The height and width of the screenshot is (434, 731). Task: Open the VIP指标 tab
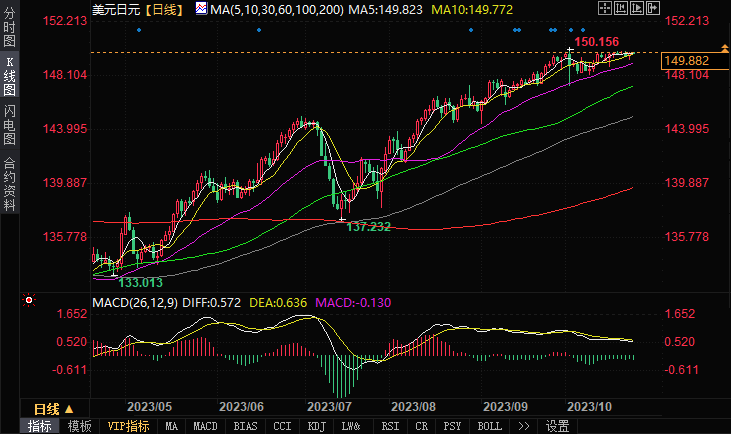128,426
